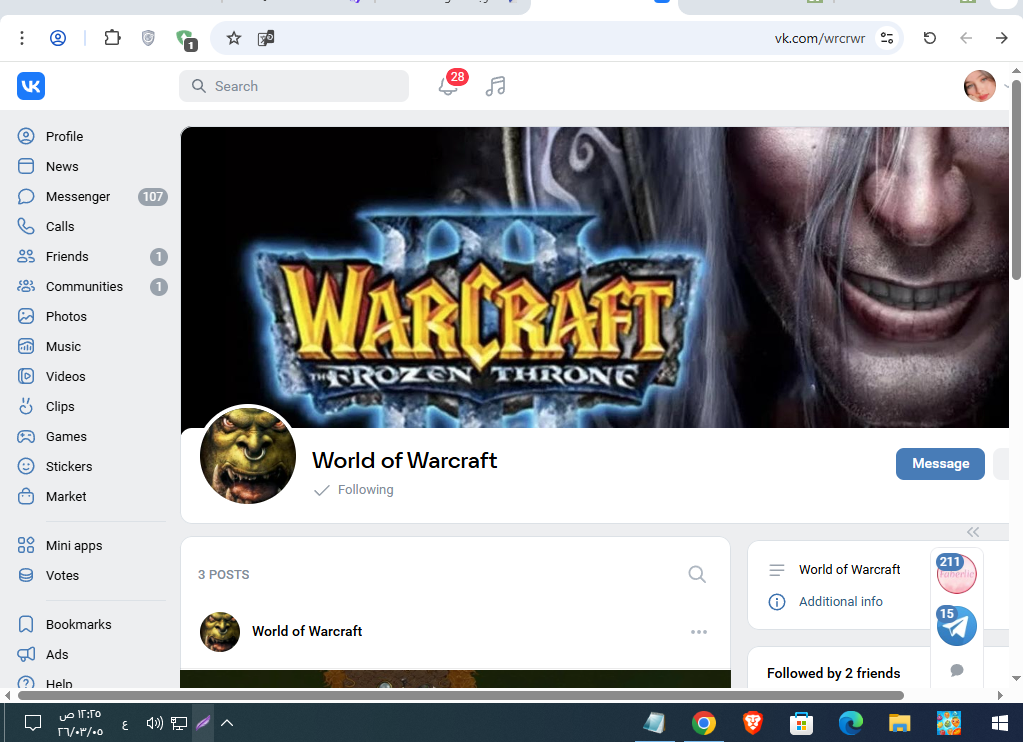Open the user avatar account menu
This screenshot has height=742, width=1023.
click(x=980, y=86)
